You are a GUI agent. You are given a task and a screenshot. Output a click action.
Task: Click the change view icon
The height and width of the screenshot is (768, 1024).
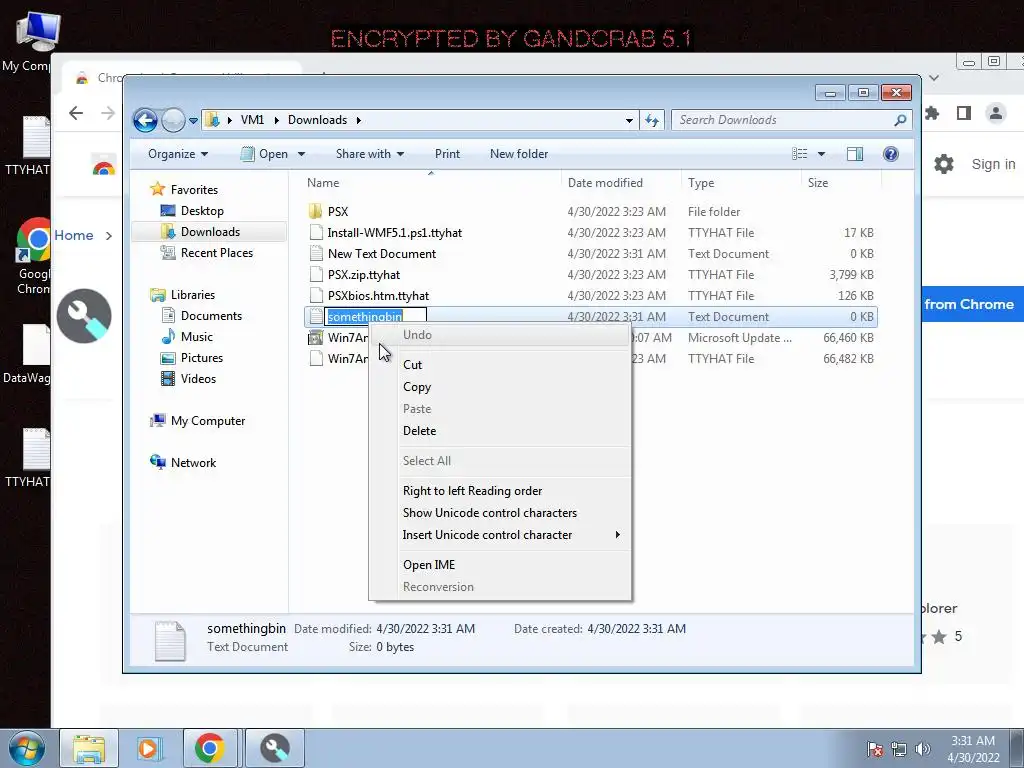[799, 154]
